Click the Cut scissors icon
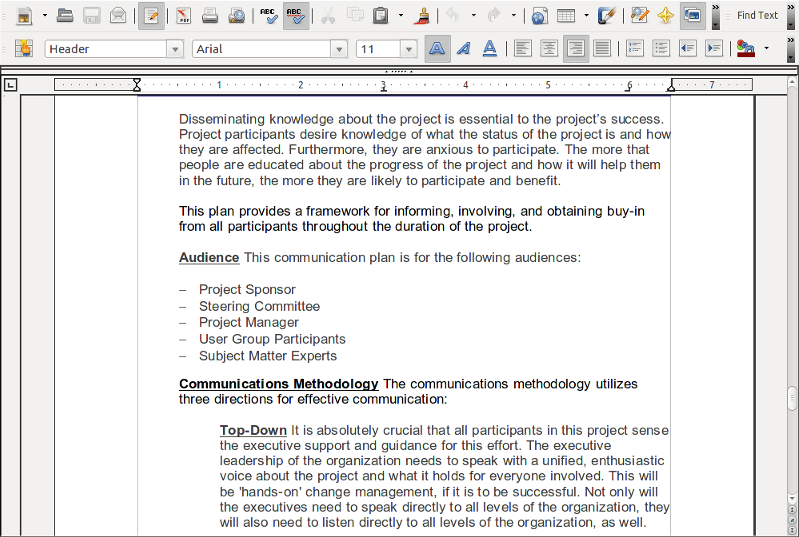Screen dimensions: 799x537 coord(328,16)
